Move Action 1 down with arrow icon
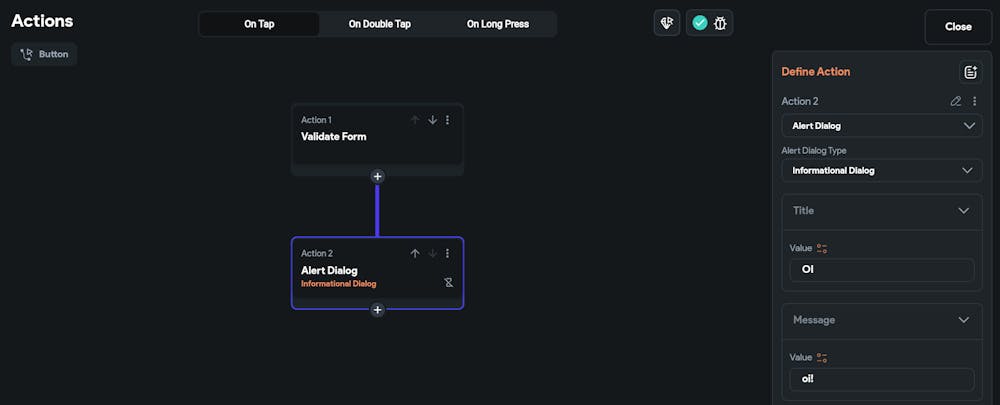This screenshot has width=1000, height=405. coord(432,120)
